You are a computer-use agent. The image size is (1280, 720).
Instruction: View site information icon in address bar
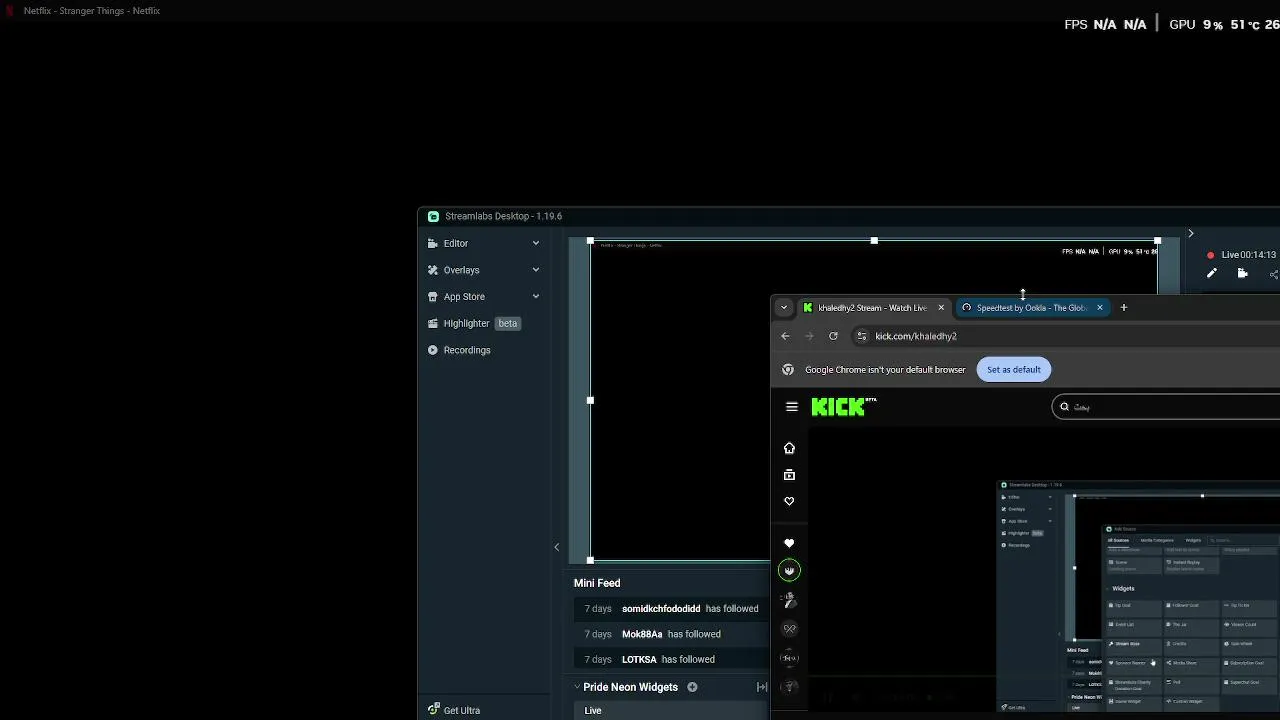click(x=862, y=336)
